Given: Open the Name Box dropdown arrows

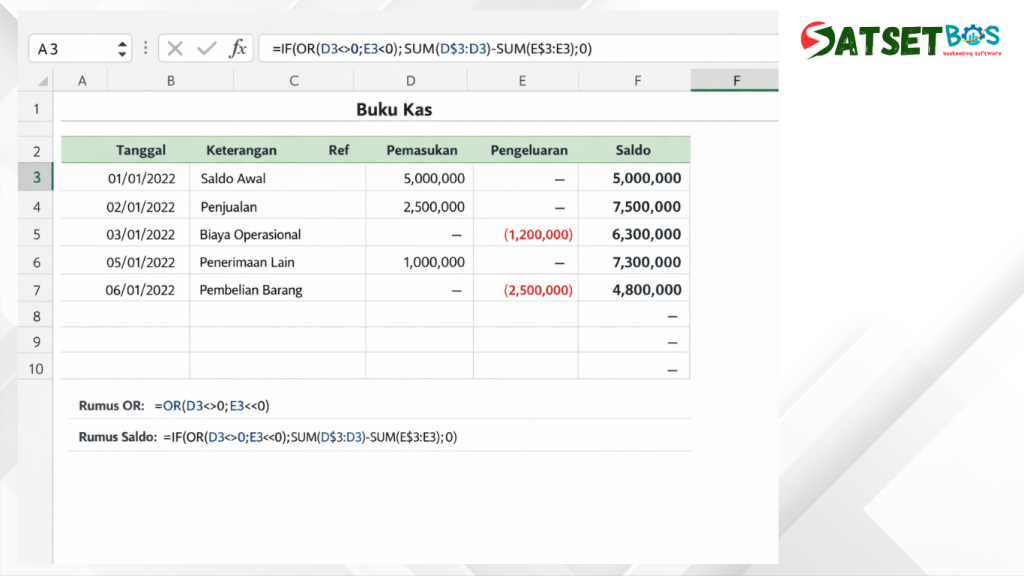Looking at the screenshot, I should (x=123, y=48).
